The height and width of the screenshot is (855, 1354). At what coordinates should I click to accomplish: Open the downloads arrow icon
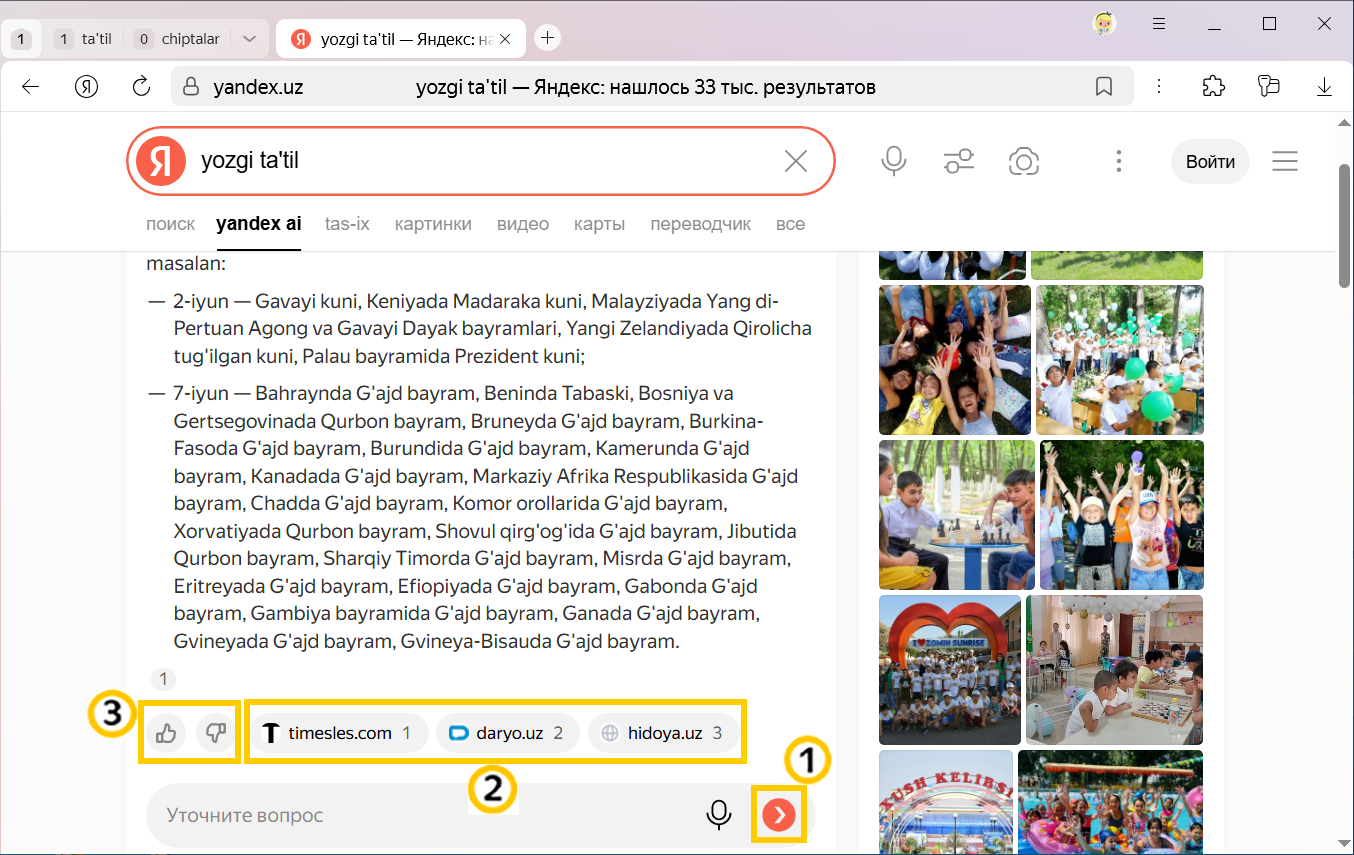point(1325,87)
